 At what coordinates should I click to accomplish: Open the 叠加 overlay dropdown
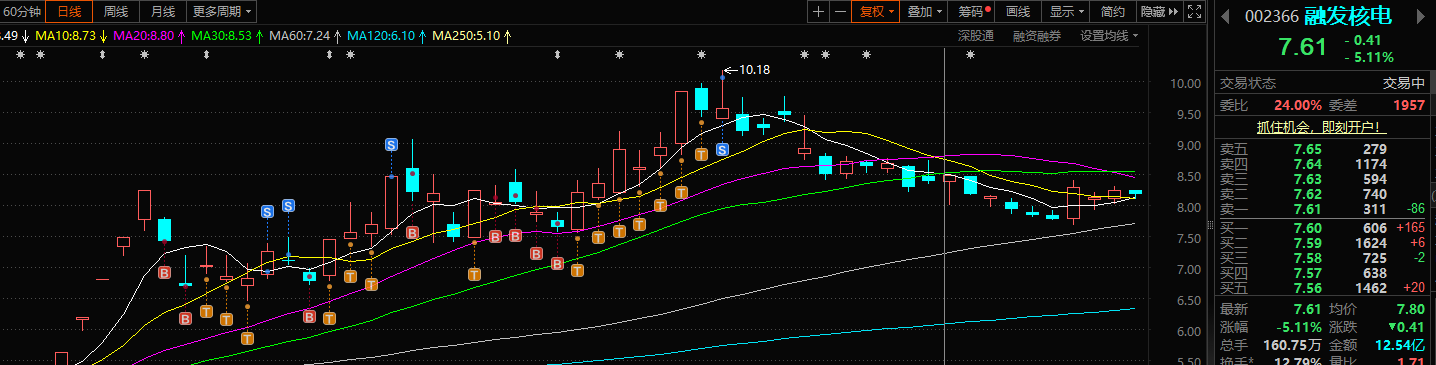coord(925,12)
